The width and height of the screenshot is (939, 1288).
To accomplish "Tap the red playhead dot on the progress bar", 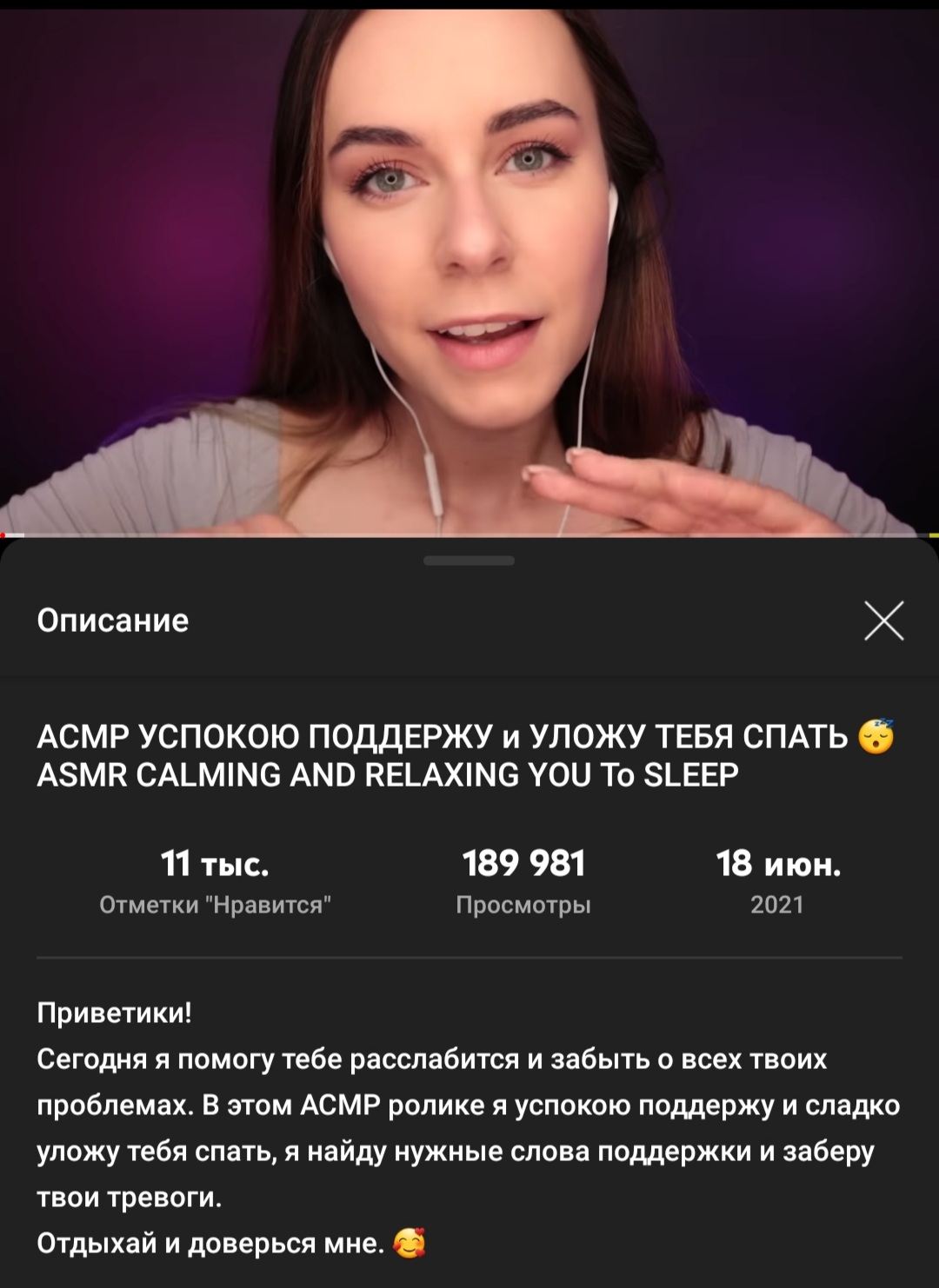I will pos(3,534).
